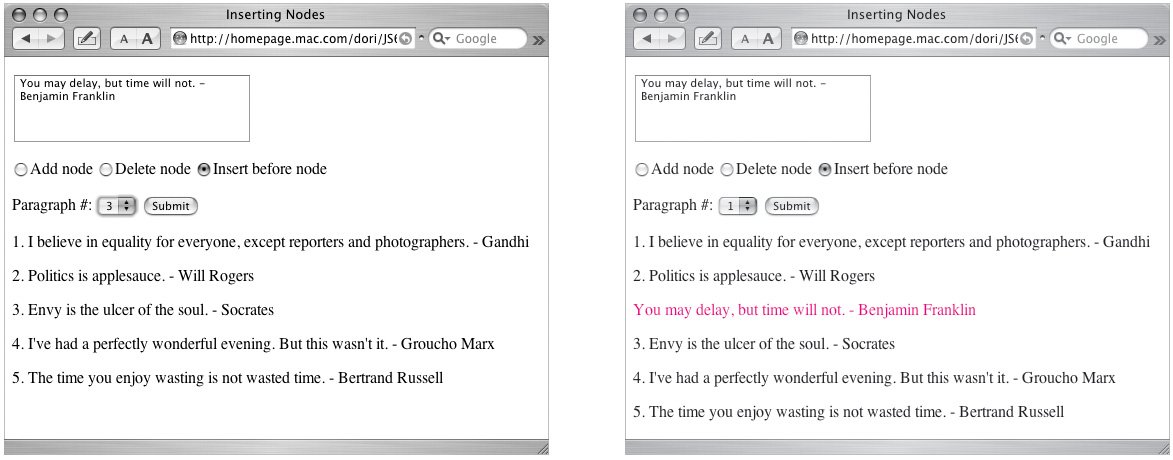Viewport: 1173px width, 460px height.
Task: Click the resize grip of left window
Action: coord(542,448)
